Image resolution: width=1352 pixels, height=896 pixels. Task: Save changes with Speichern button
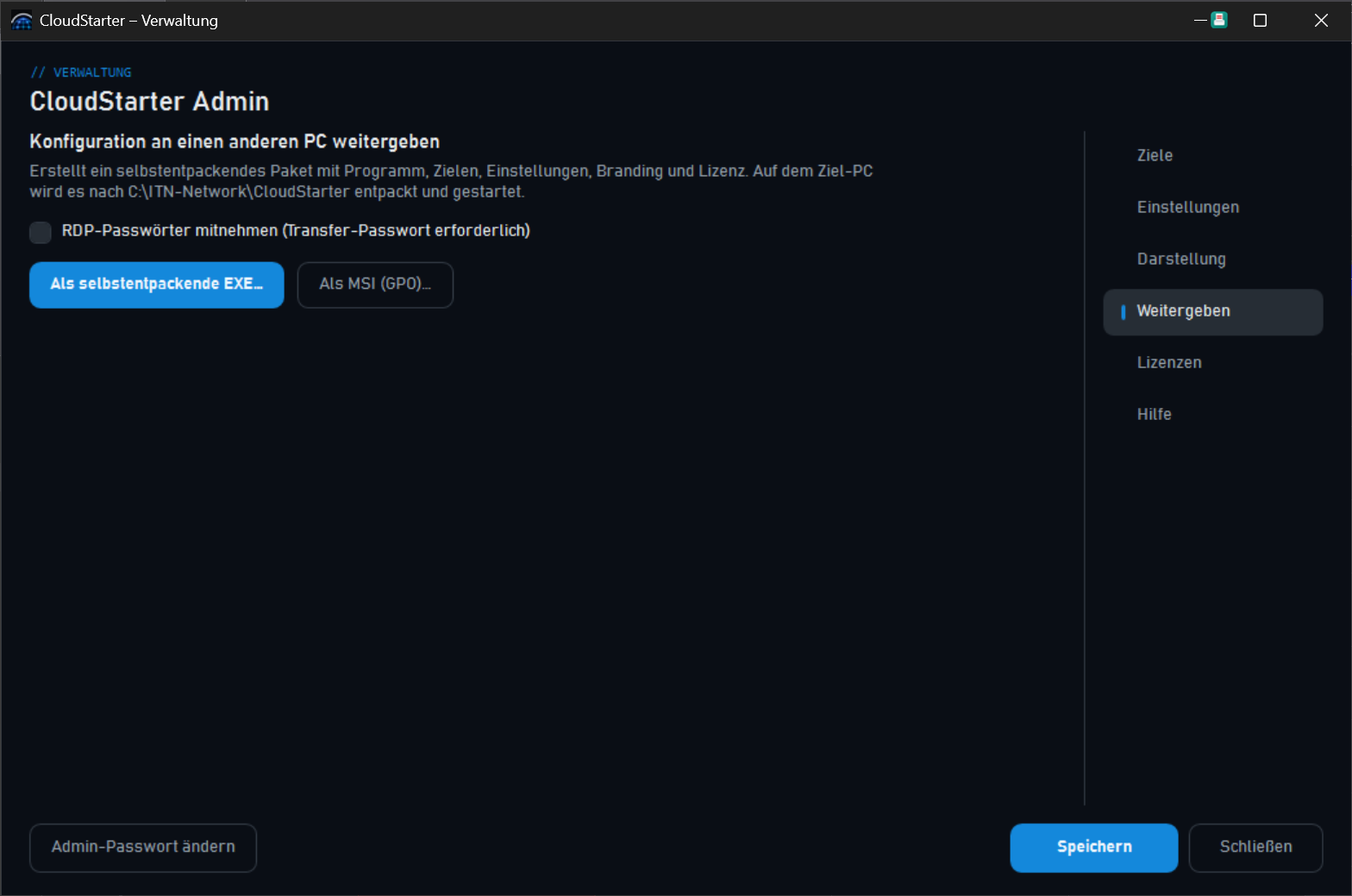point(1094,848)
